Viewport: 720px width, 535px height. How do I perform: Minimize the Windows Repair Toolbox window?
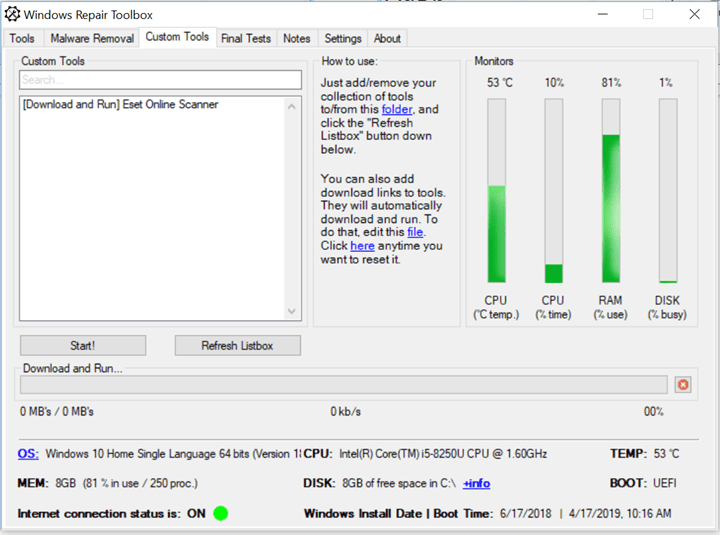602,14
